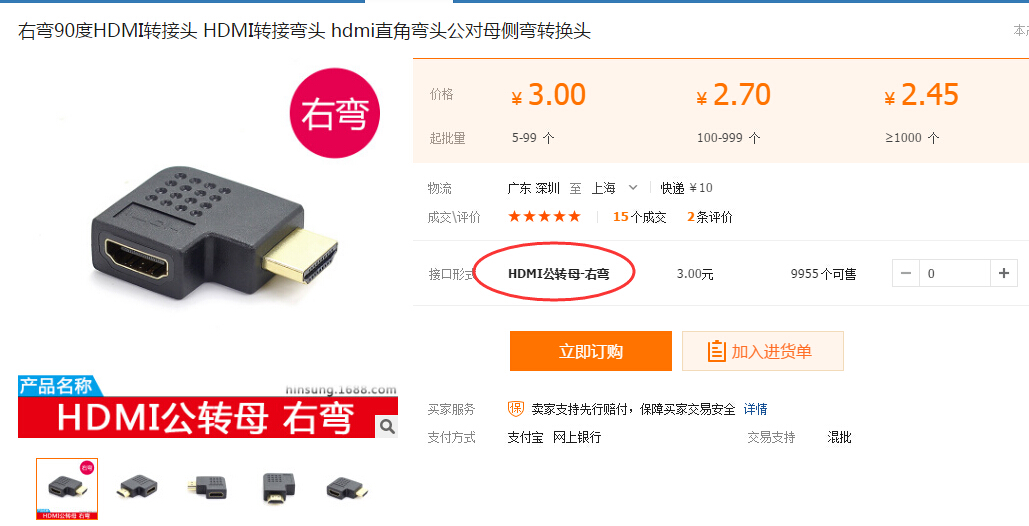1029x526 pixels.
Task: Select the third product thumbnail
Action: [x=207, y=488]
